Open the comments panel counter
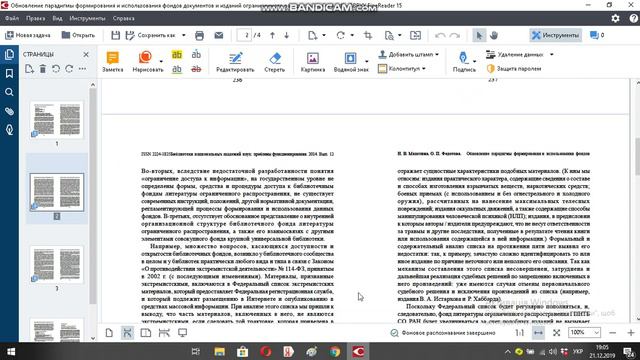The width and height of the screenshot is (640, 360). (597, 36)
